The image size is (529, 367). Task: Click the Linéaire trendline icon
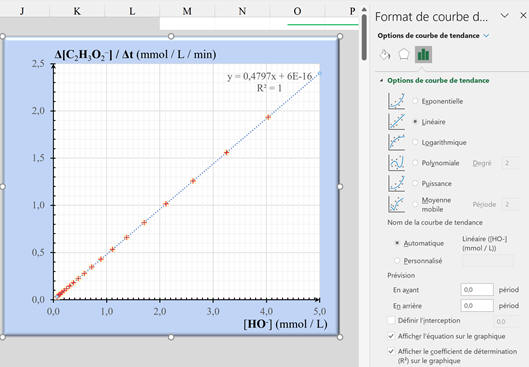(x=396, y=121)
